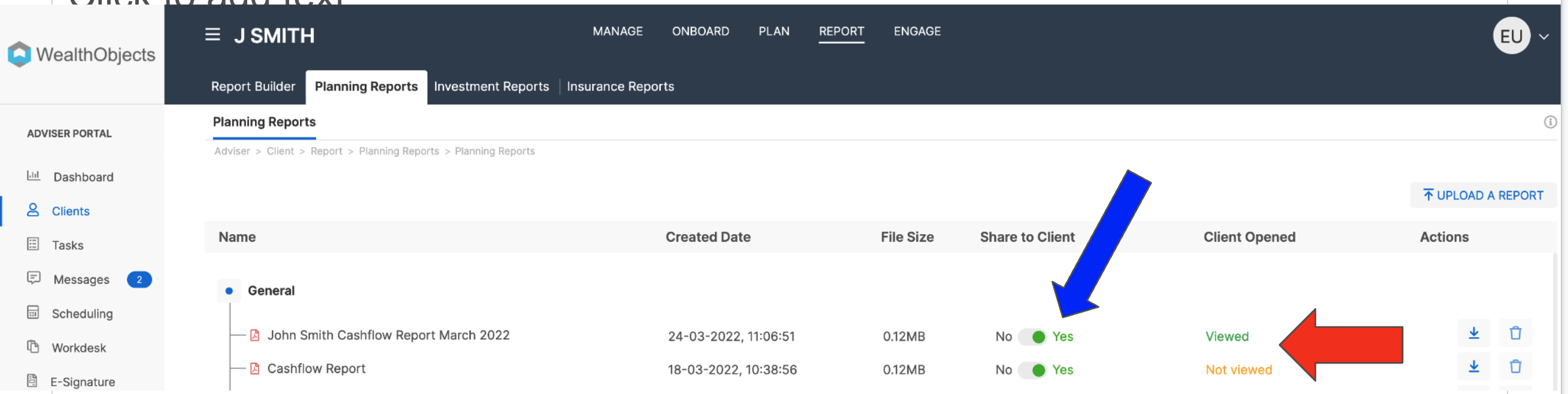Click the Scheduling calendar icon in sidebar
1568x394 pixels.
click(x=33, y=313)
